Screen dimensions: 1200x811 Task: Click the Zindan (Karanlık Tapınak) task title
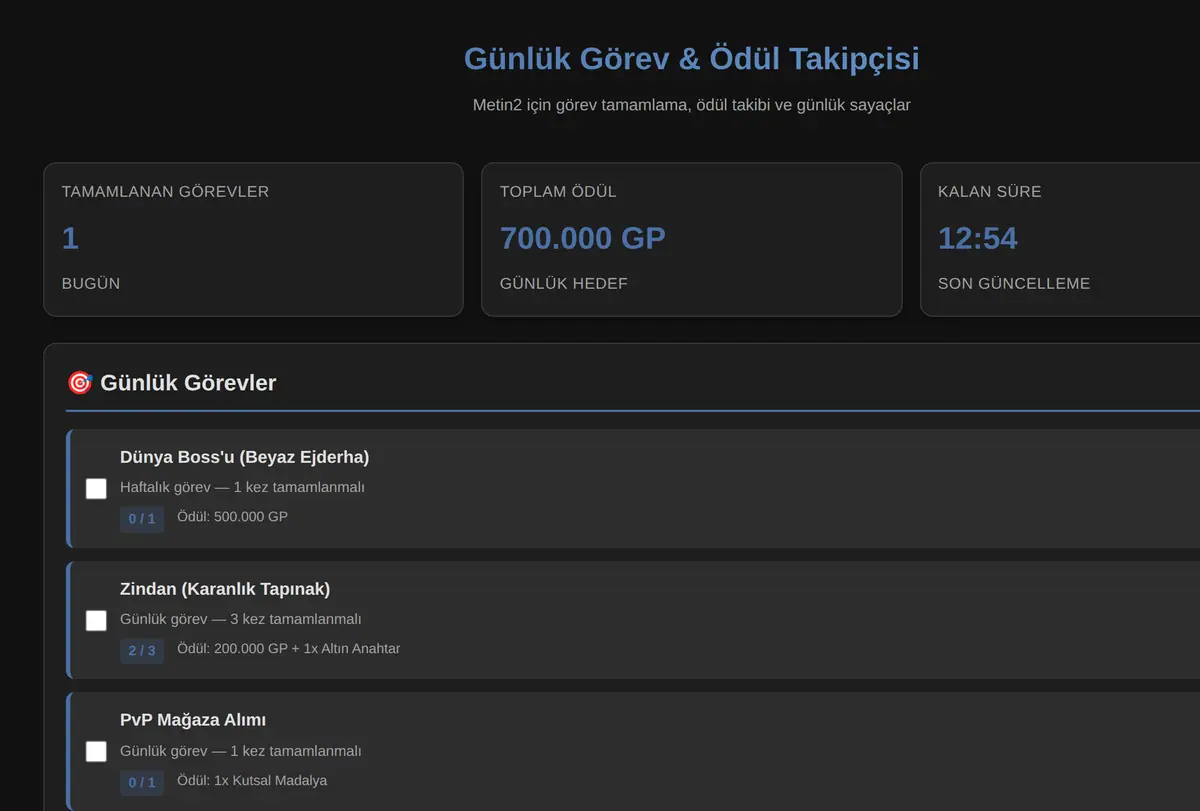[x=225, y=589]
